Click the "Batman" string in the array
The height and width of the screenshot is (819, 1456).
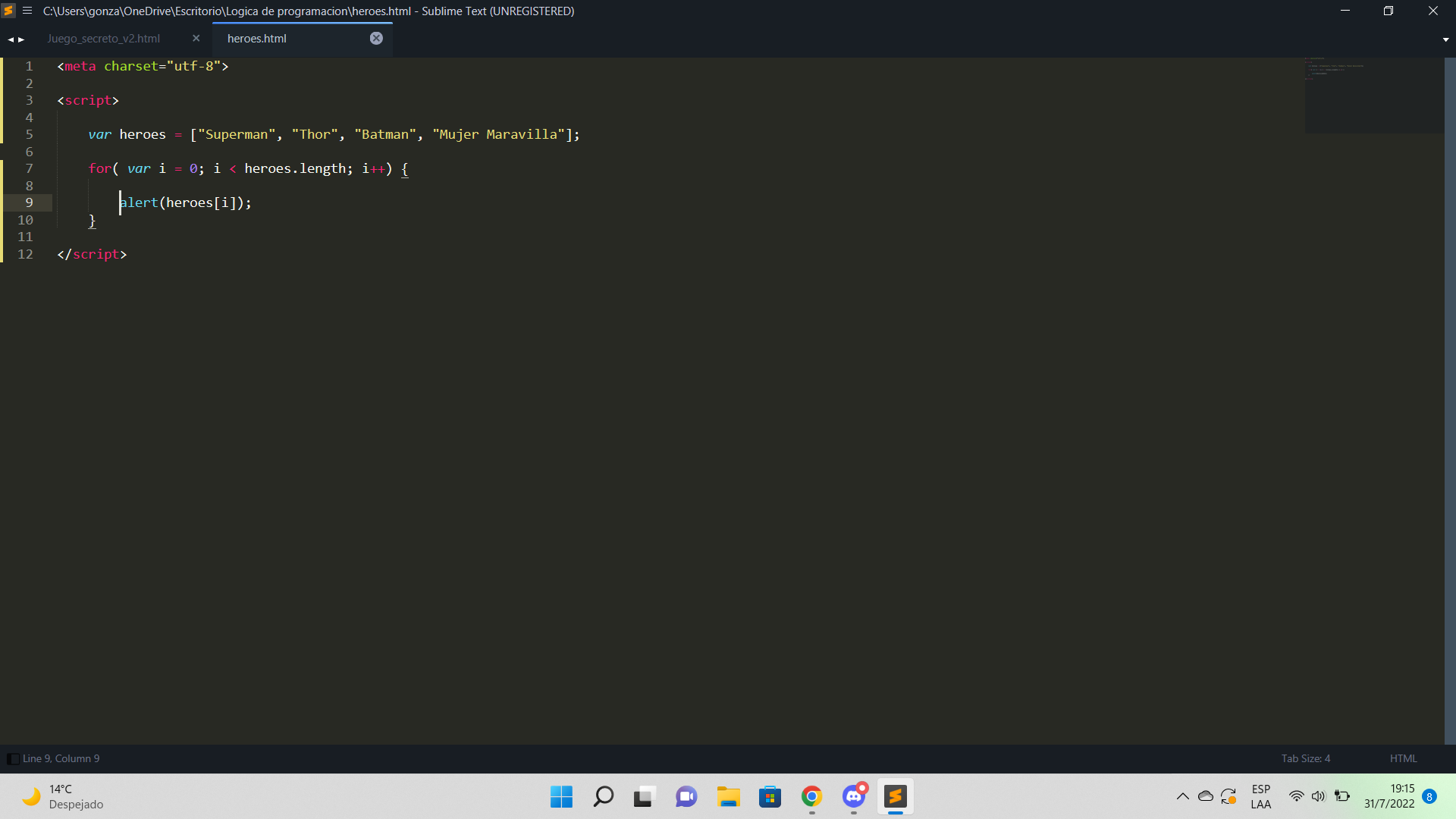pos(385,134)
